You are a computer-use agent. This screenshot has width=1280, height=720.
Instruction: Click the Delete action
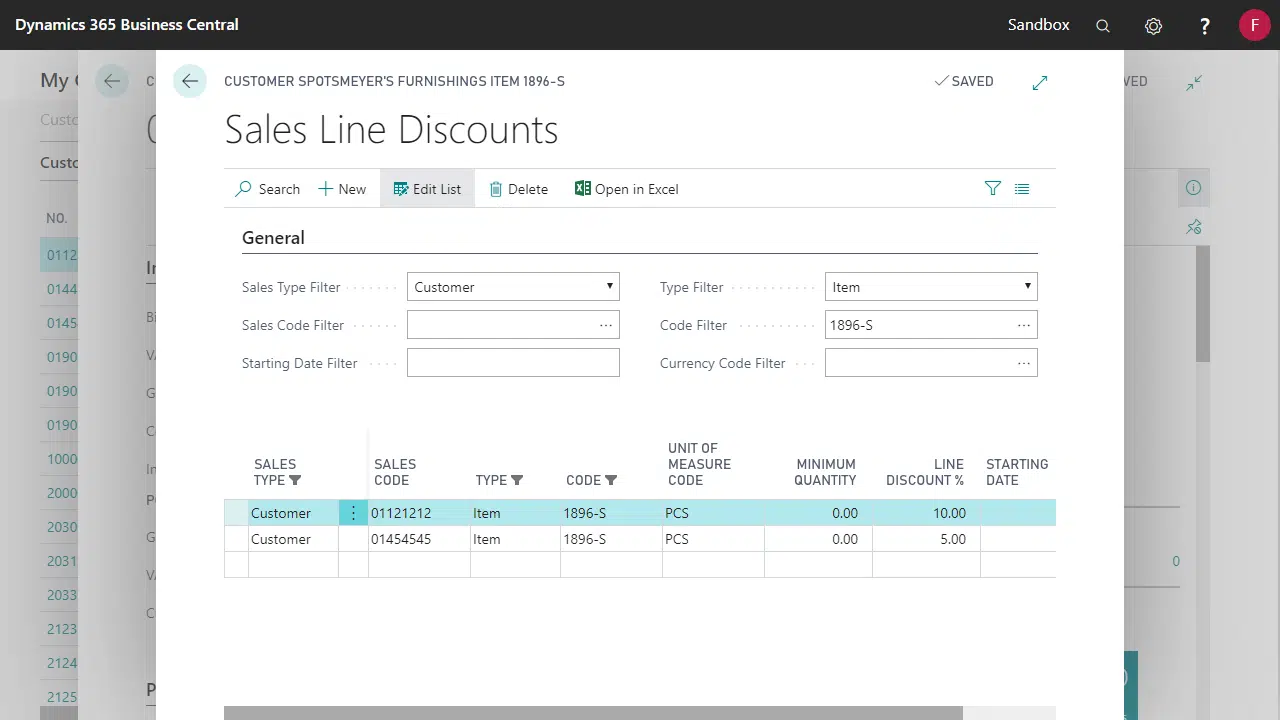518,189
